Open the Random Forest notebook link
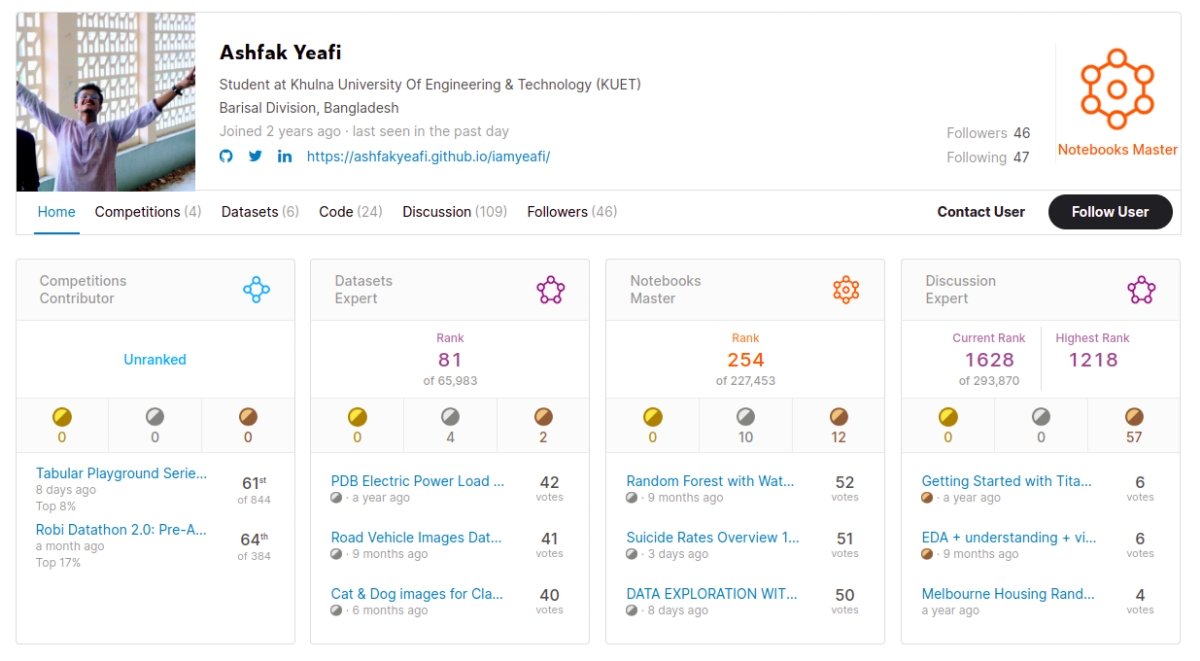The height and width of the screenshot is (661, 1200). pos(710,481)
